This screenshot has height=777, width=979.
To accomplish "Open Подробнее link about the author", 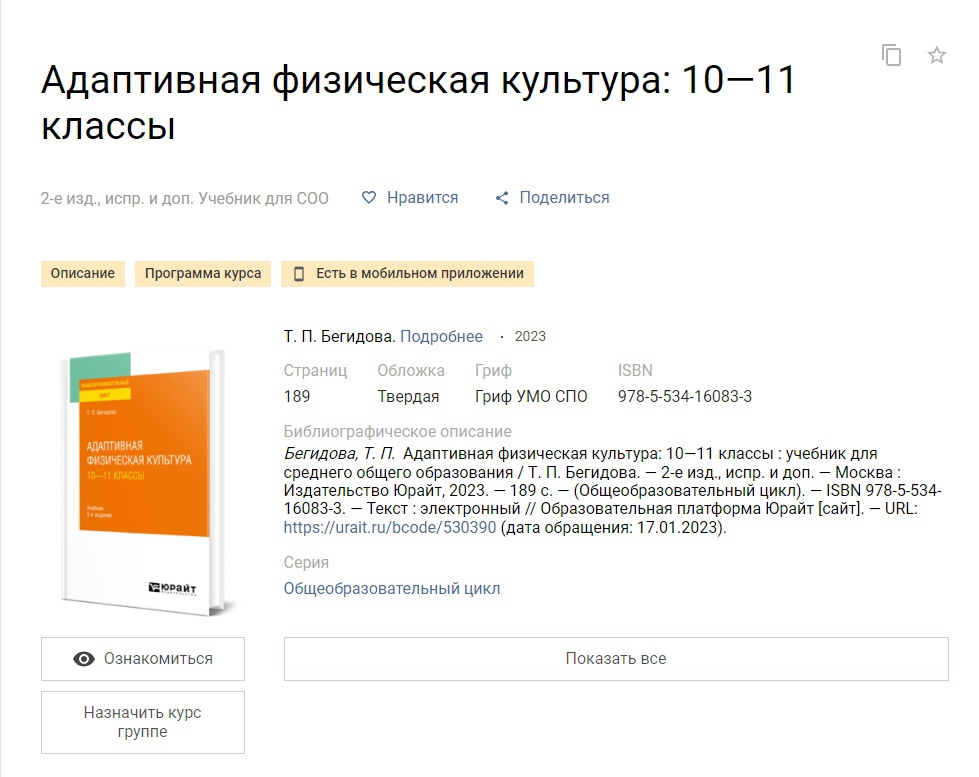I will coord(441,336).
